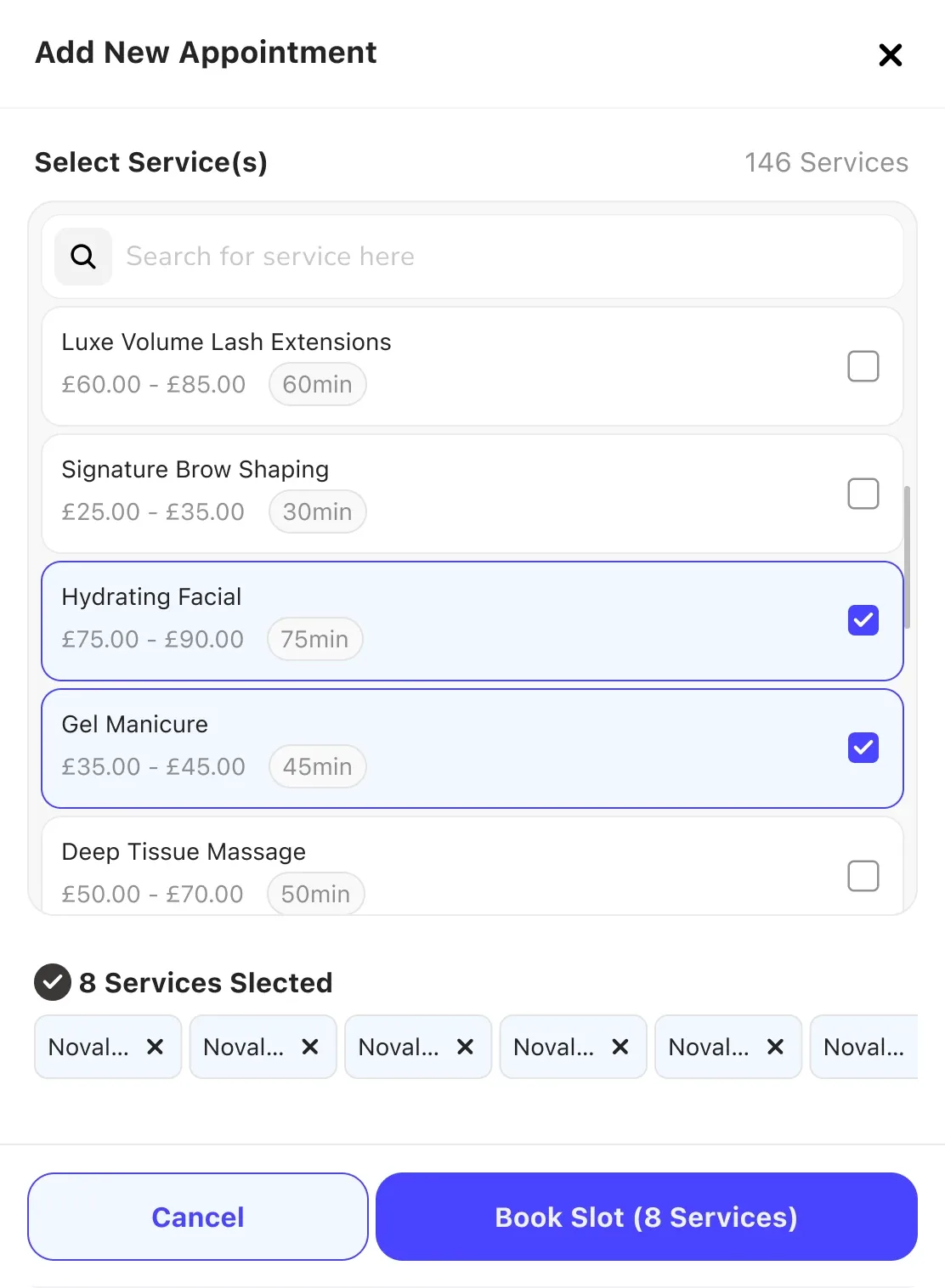Select the Luxe Volume Lash Extensions title
The height and width of the screenshot is (1288, 945).
click(226, 342)
